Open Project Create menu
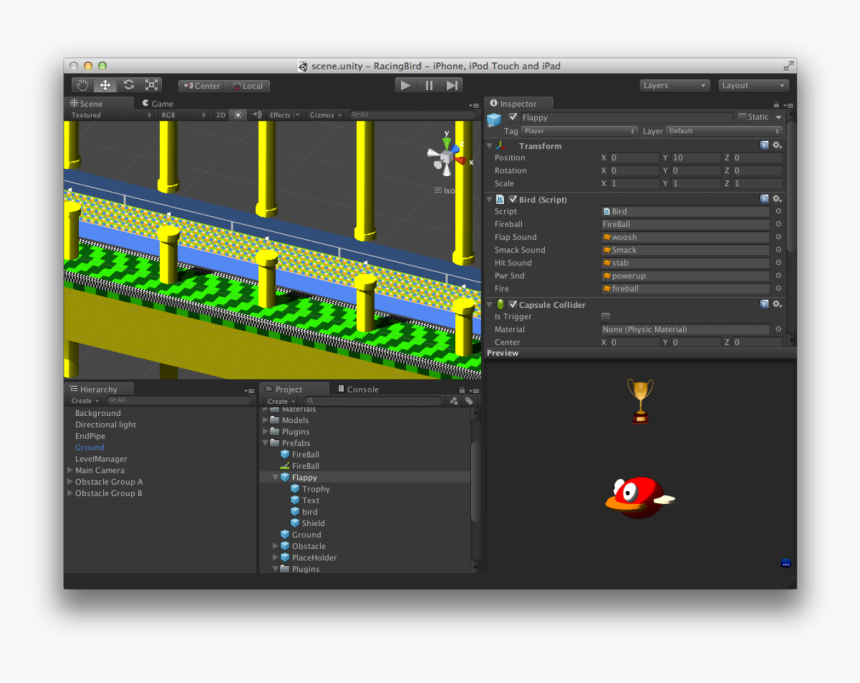This screenshot has height=683, width=860. (281, 401)
